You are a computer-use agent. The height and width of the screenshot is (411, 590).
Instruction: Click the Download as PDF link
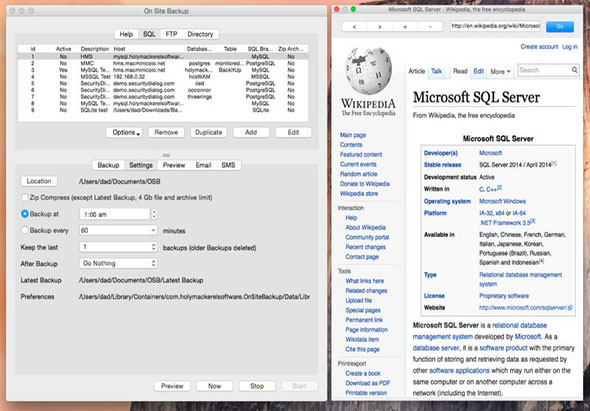368,383
